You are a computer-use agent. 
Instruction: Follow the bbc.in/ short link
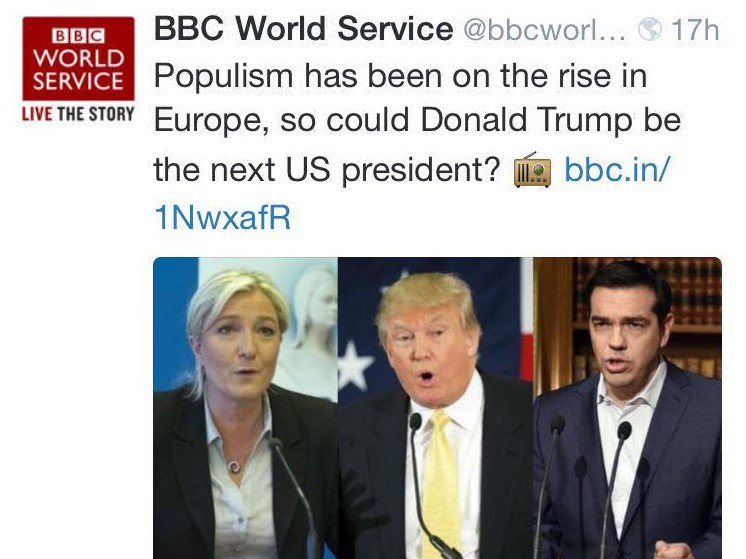click(617, 169)
